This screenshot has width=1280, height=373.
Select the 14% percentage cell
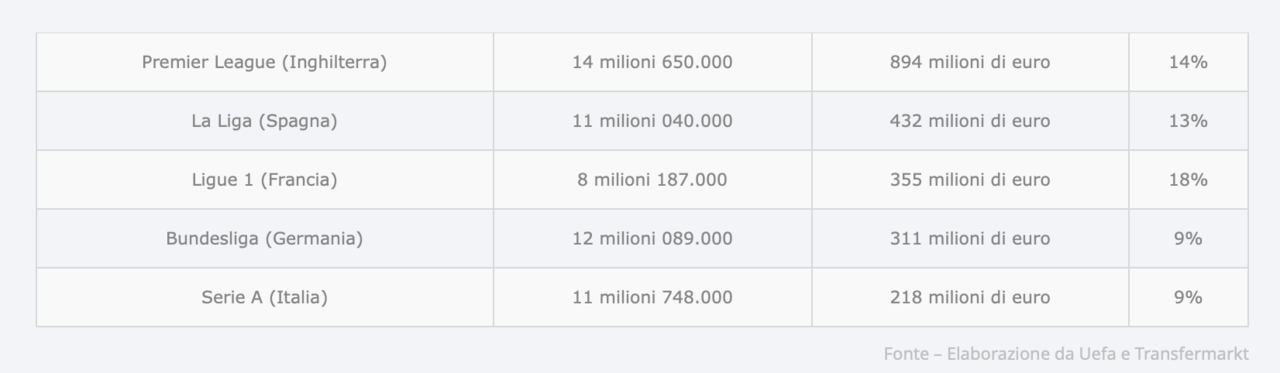point(1189,62)
